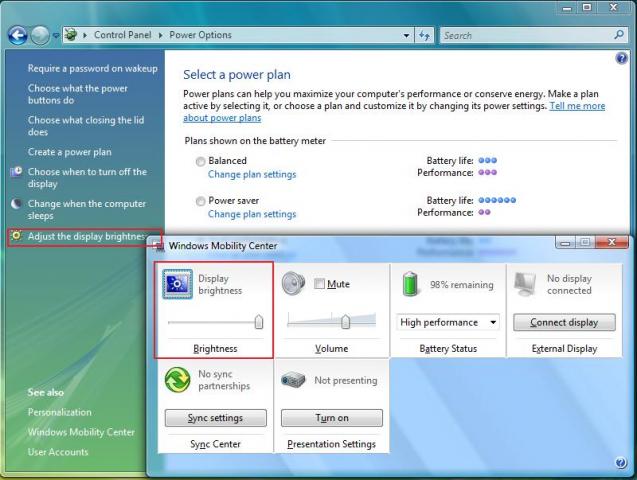637x480 pixels.
Task: Click the green Sync Center icon
Action: coord(178,380)
